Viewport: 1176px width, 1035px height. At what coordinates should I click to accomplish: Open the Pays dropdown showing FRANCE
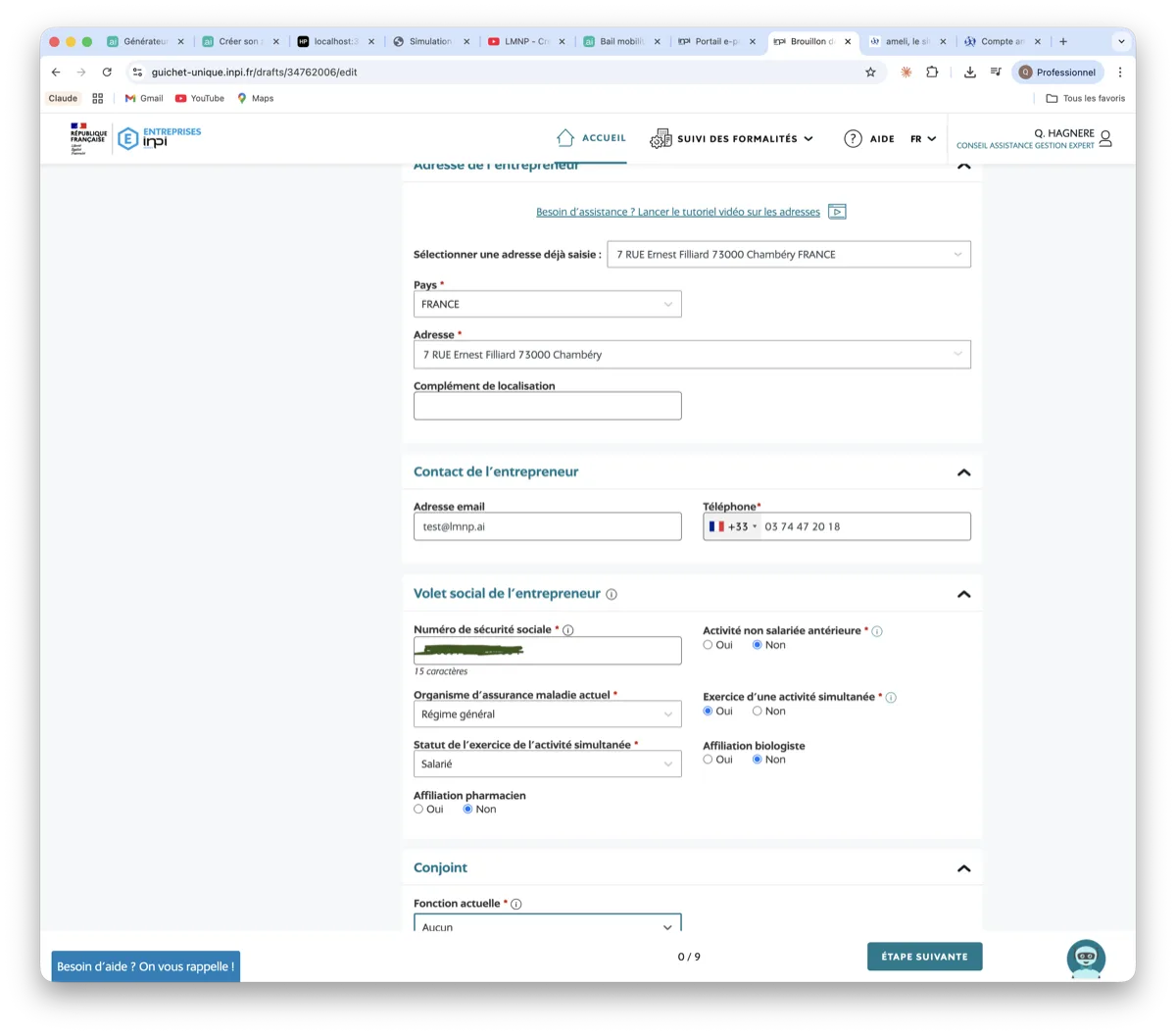pyautogui.click(x=547, y=304)
